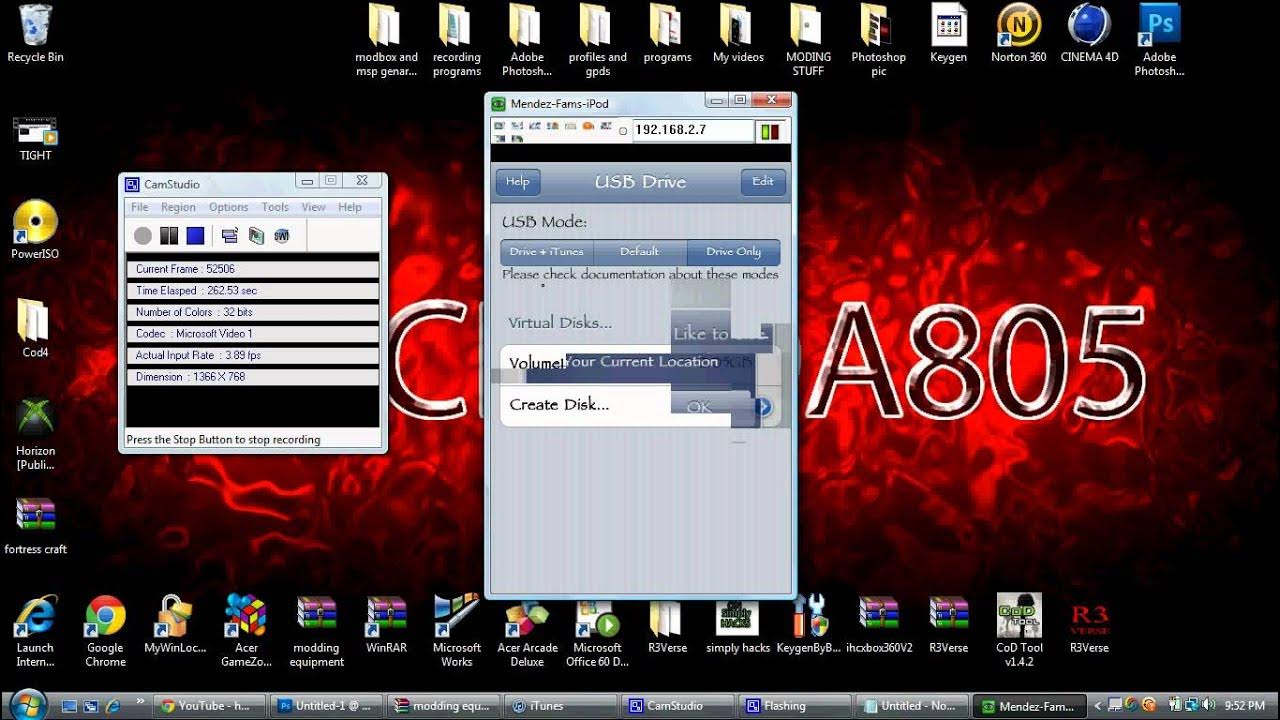Image resolution: width=1280 pixels, height=720 pixels.
Task: Switch to Untitled Notepad taskbar item
Action: [x=912, y=706]
